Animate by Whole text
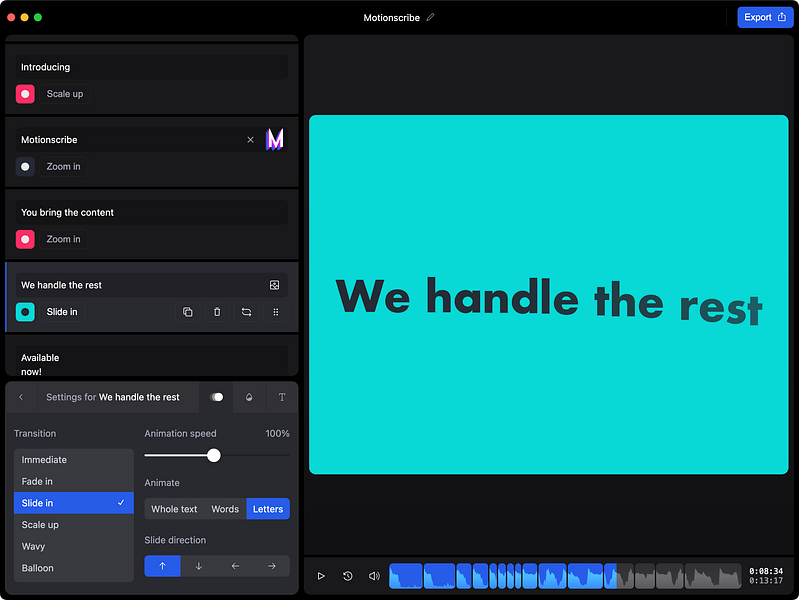The width and height of the screenshot is (799, 600). pyautogui.click(x=174, y=509)
